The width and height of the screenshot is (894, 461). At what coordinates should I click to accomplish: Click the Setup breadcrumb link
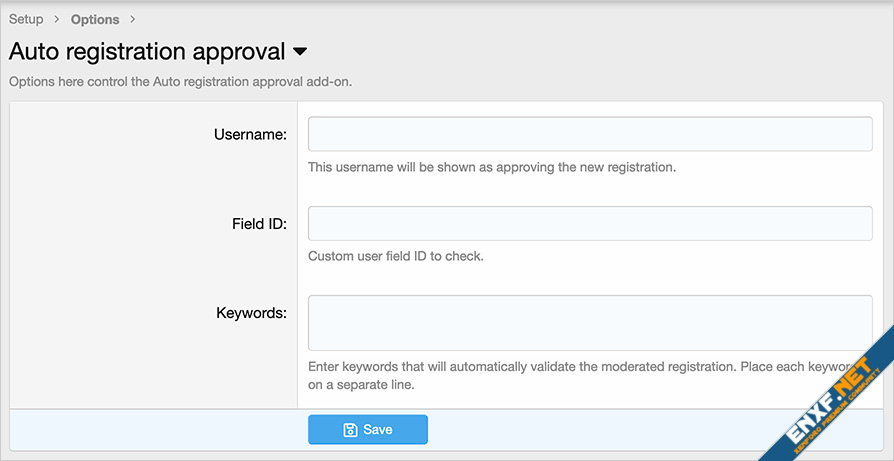coord(26,19)
